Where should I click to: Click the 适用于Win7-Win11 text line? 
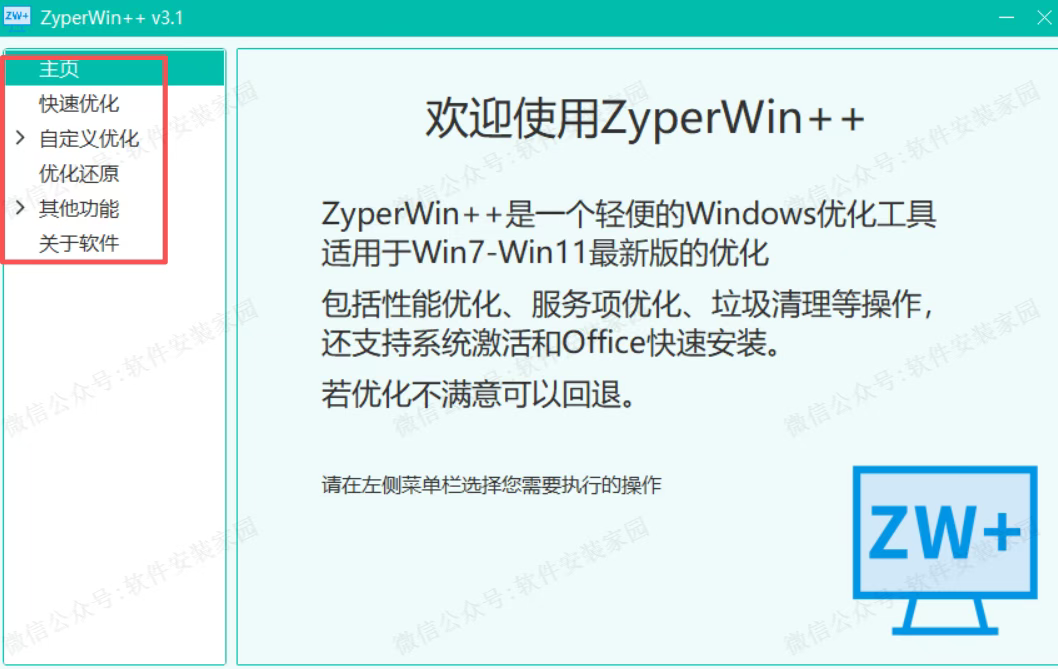(545, 254)
